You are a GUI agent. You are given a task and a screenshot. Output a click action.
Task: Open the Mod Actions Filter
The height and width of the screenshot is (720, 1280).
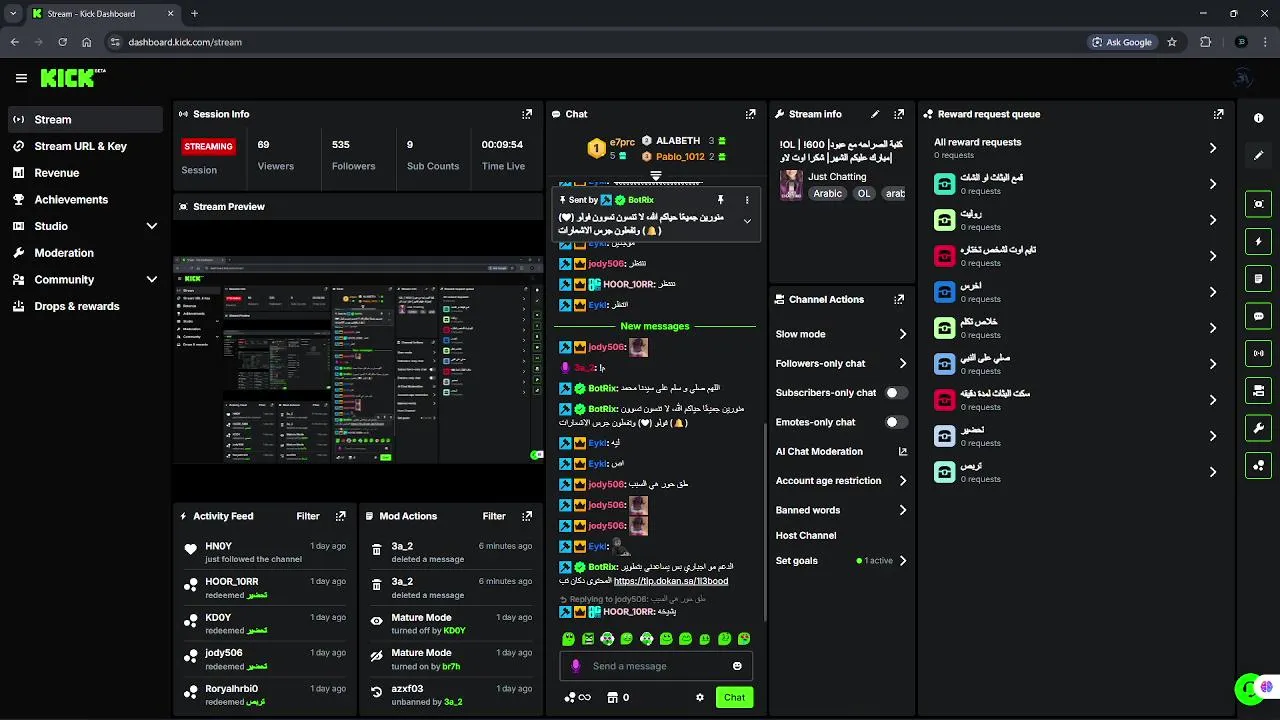click(494, 516)
